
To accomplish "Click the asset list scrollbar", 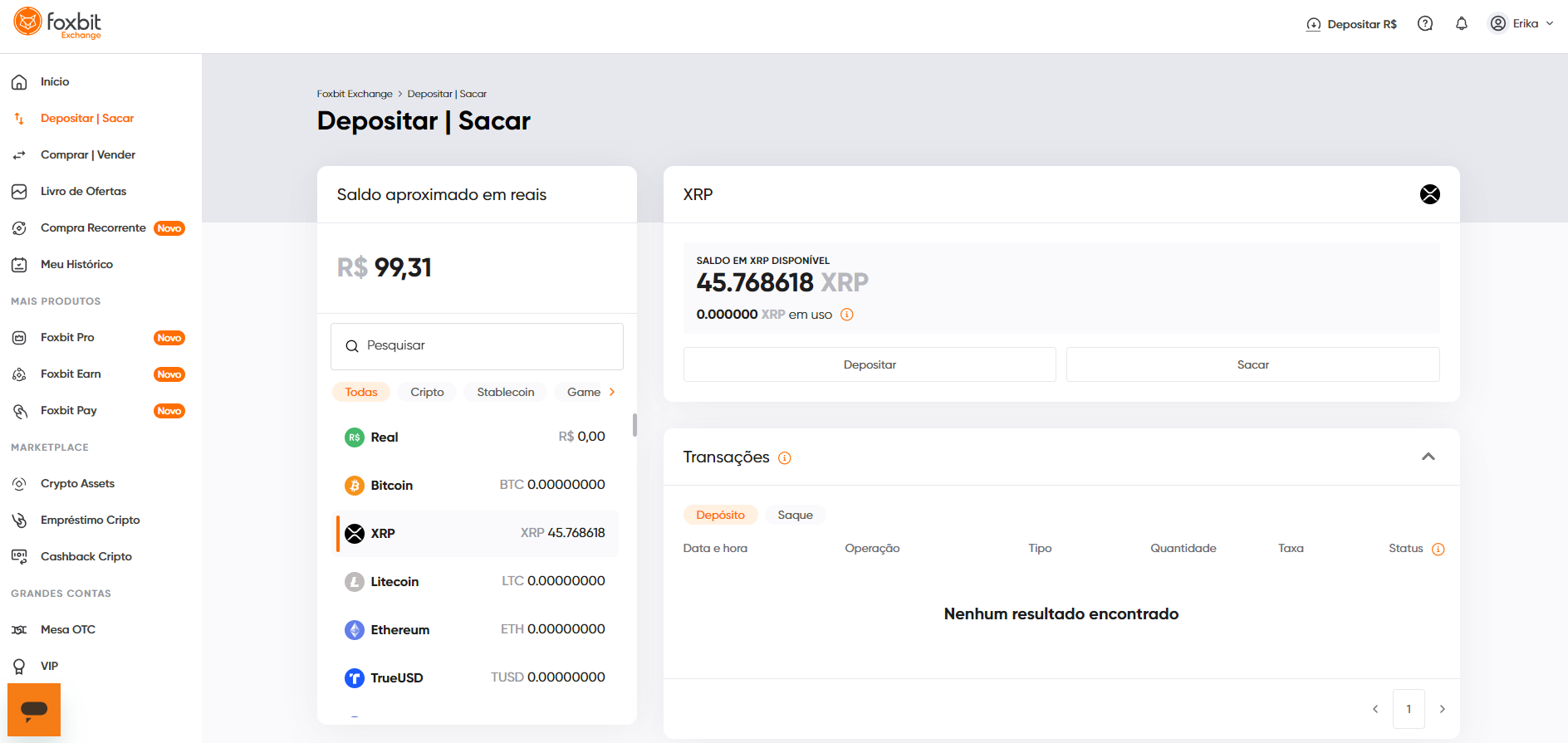I will coord(635,425).
